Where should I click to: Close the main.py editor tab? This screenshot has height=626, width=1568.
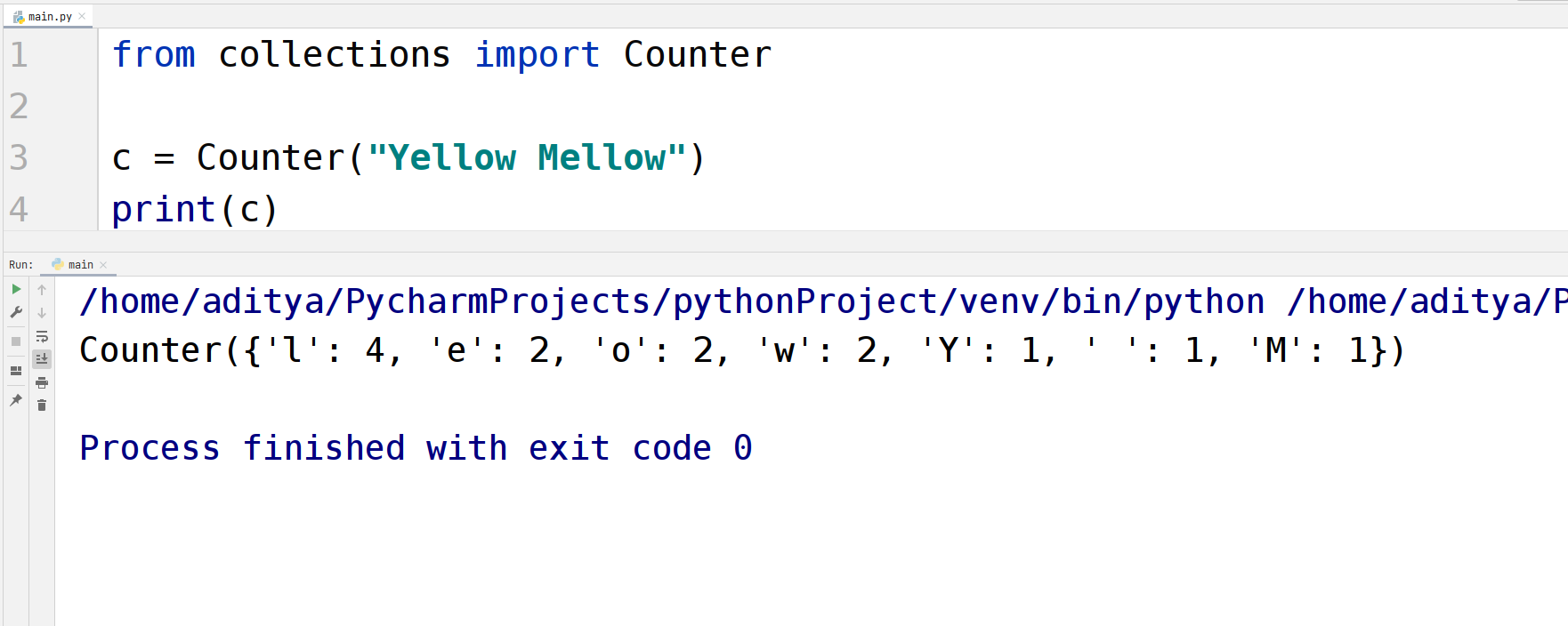pyautogui.click(x=82, y=15)
